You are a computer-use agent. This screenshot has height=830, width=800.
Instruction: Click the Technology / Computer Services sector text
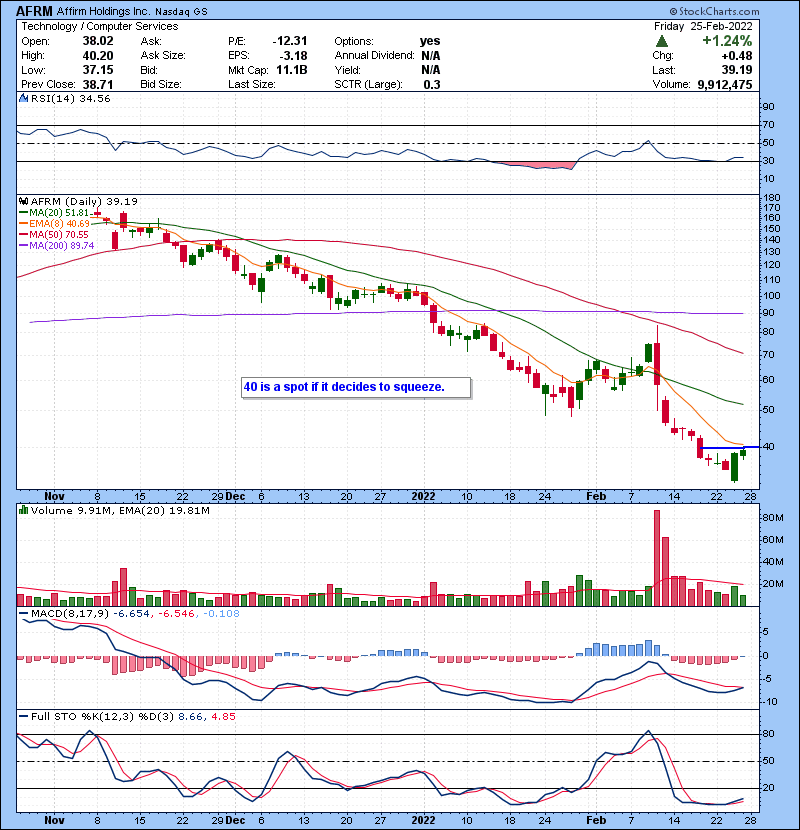[100, 26]
